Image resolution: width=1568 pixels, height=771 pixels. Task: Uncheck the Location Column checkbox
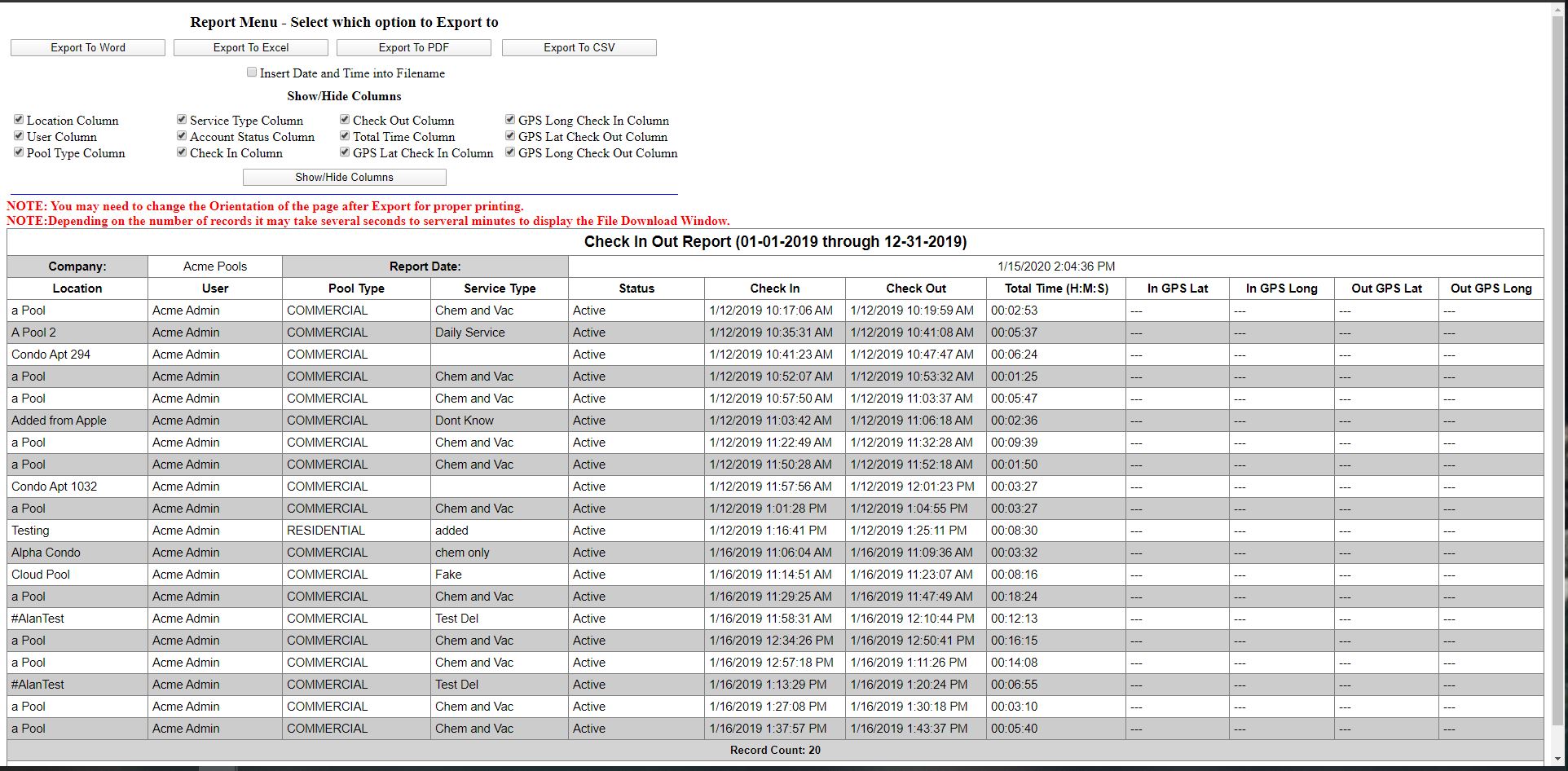click(x=19, y=120)
